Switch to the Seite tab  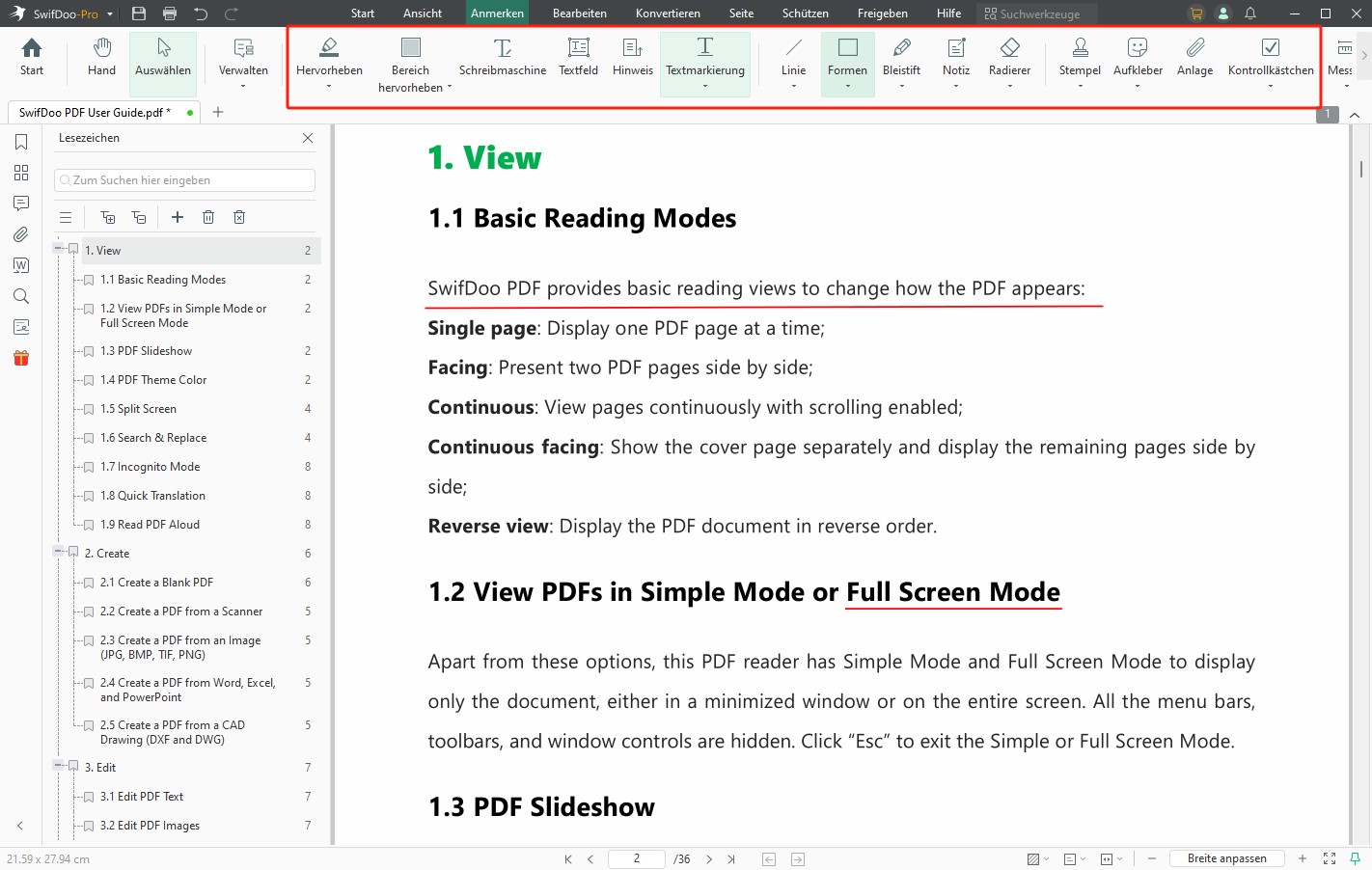741,14
